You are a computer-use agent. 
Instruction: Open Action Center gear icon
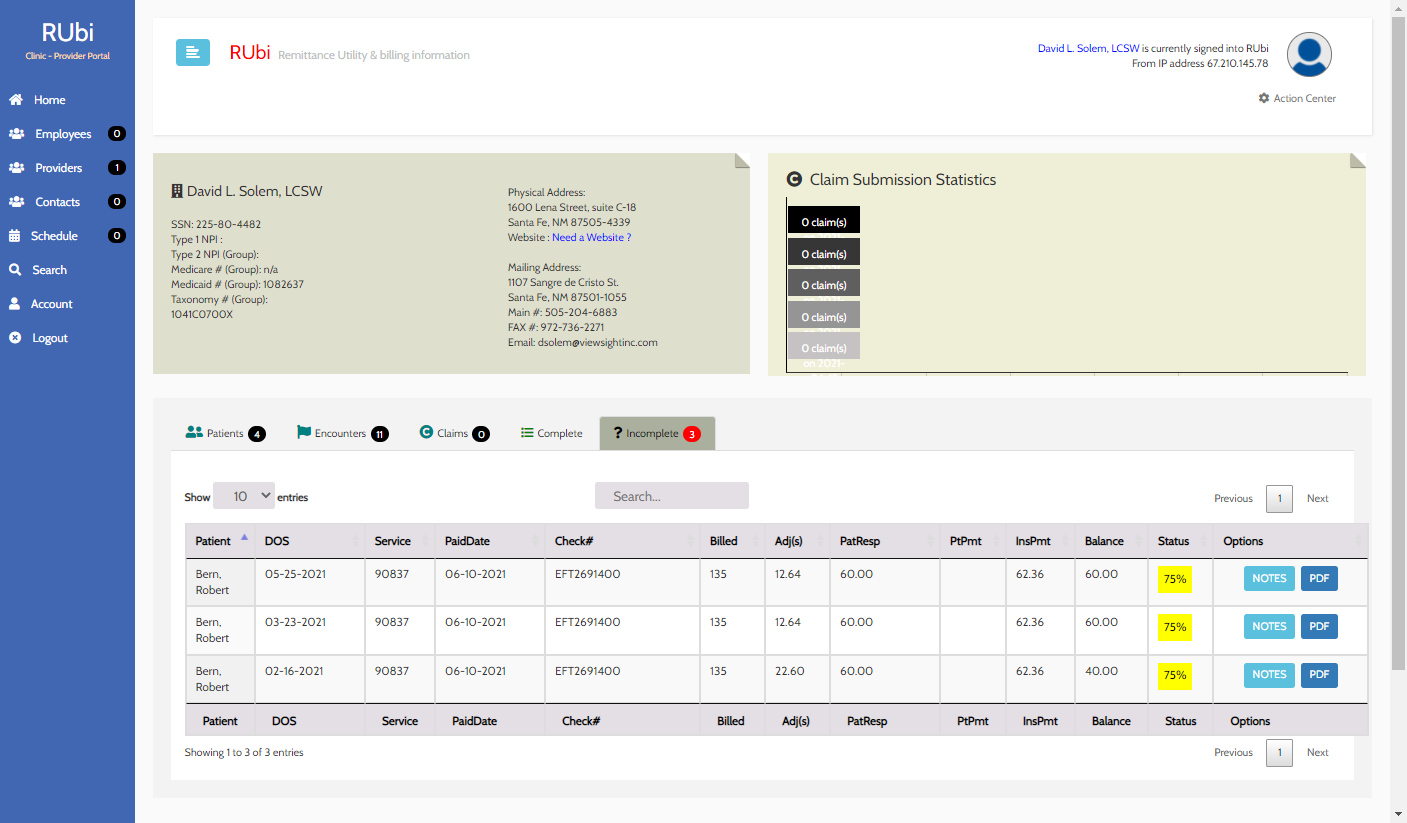tap(1264, 98)
